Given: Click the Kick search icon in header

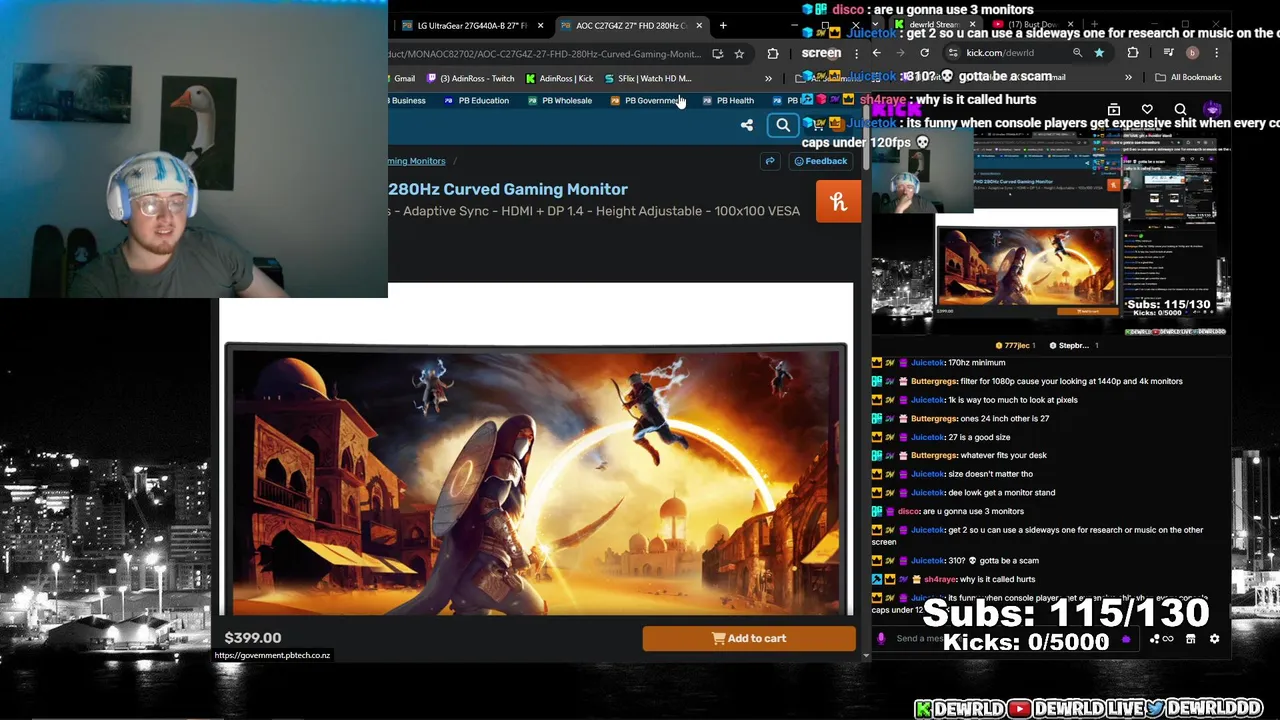Looking at the screenshot, I should coord(1180,110).
